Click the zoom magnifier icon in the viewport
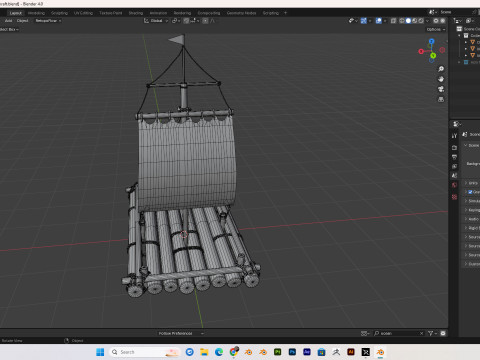480x360 pixels. click(x=441, y=69)
